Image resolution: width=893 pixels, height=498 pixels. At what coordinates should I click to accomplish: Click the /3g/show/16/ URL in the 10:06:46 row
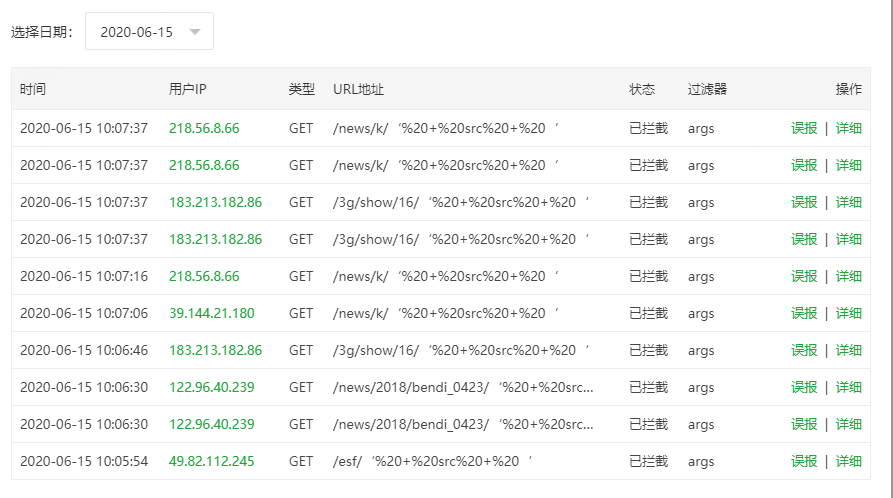click(x=461, y=350)
